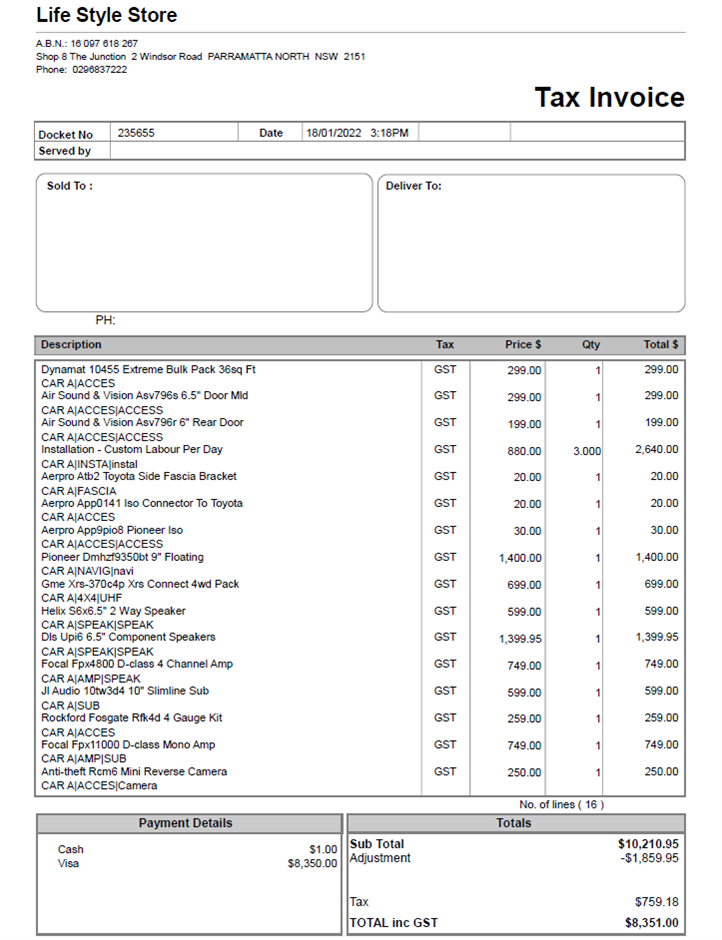This screenshot has width=722, height=940.
Task: Click the empty Served by field
Action: click(x=396, y=151)
